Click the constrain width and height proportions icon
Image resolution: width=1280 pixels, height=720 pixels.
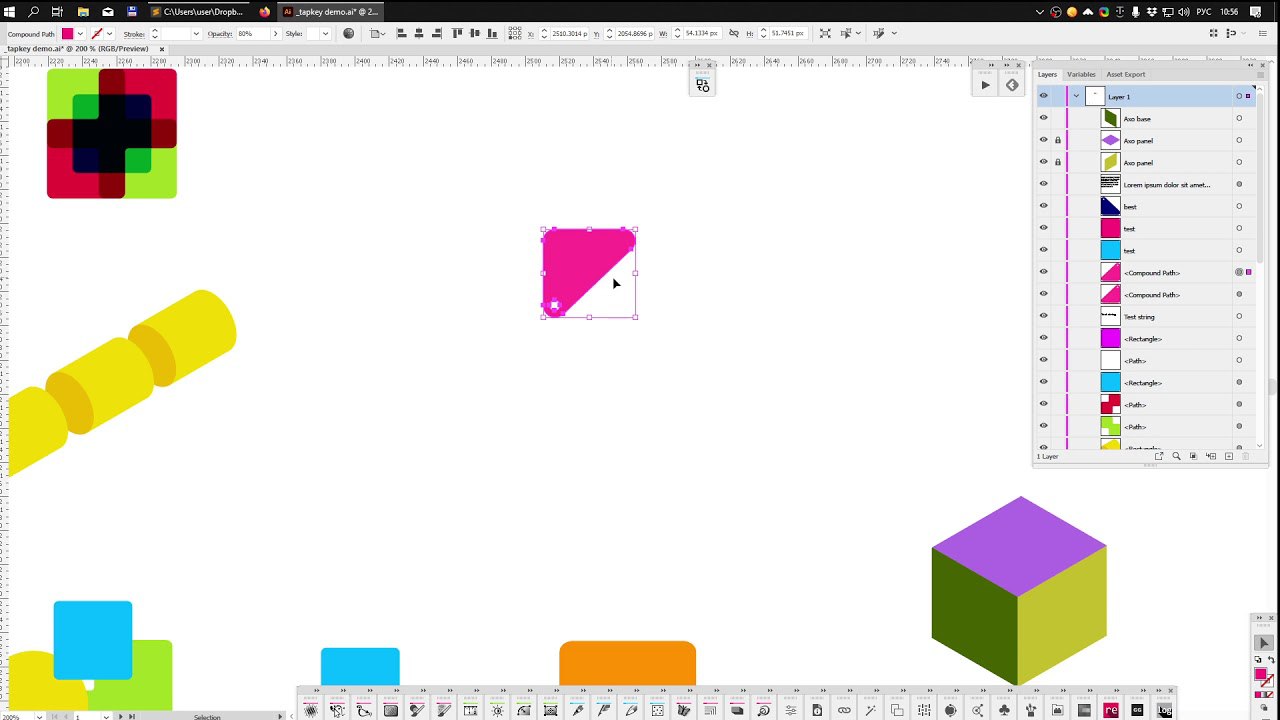734,33
